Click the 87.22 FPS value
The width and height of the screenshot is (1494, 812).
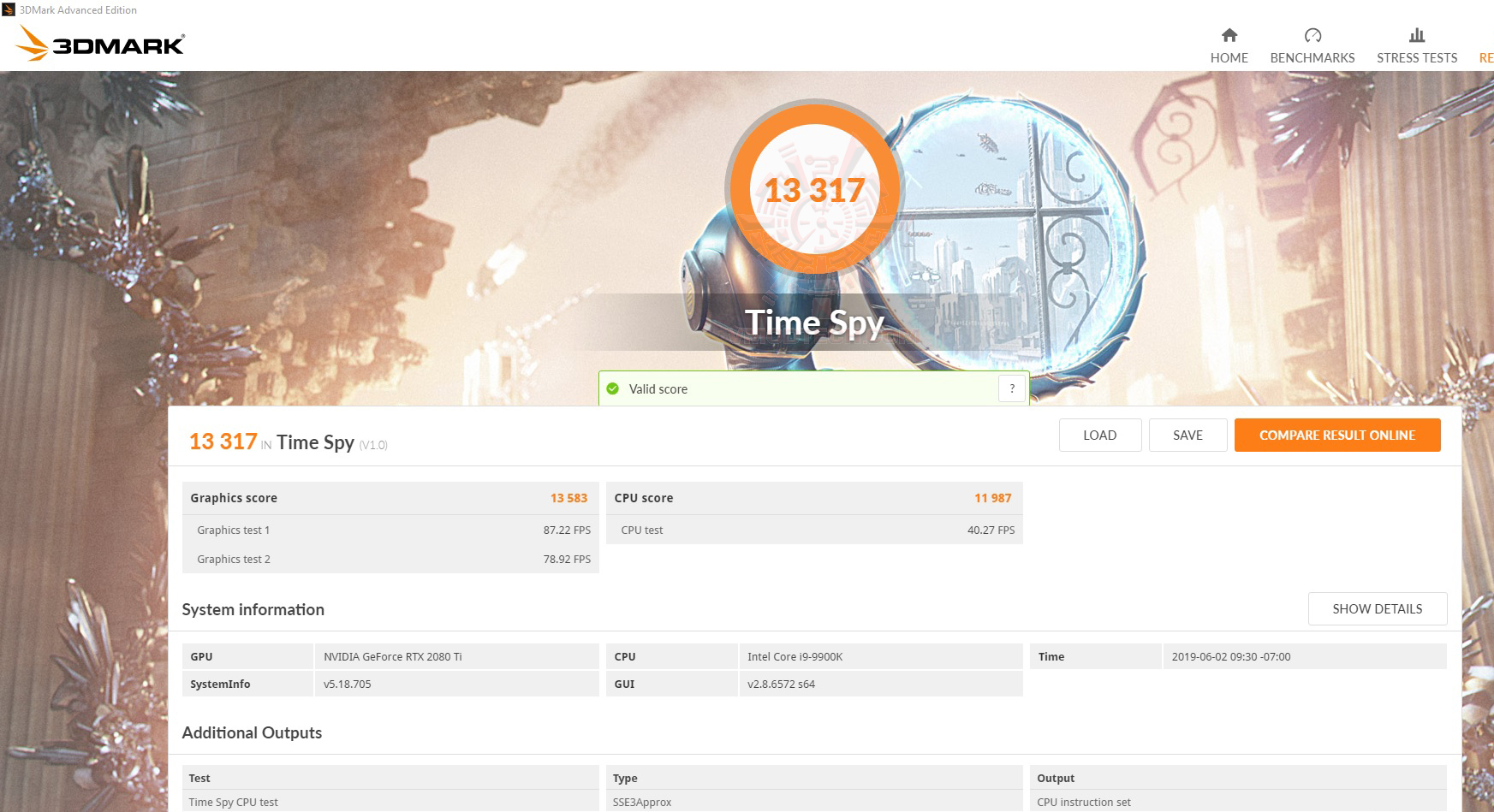(x=567, y=530)
